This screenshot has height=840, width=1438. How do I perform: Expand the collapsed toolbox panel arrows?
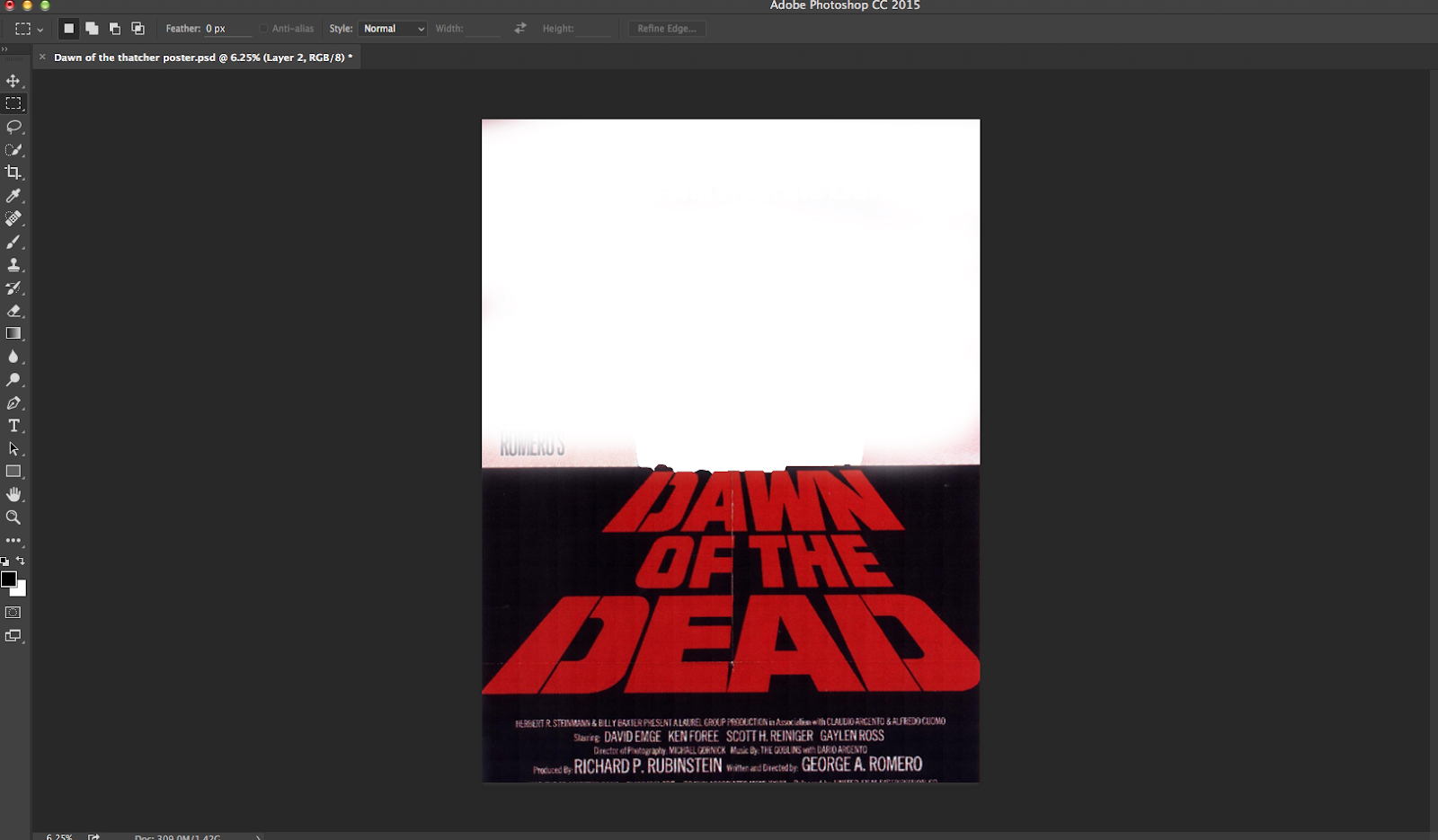[4, 49]
